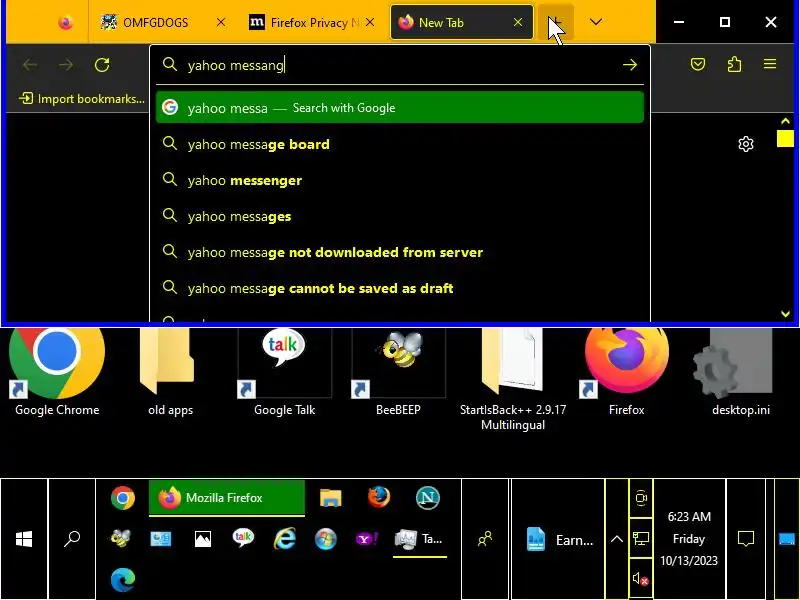
Task: Select the Firefox desktop shortcut
Action: (x=627, y=374)
